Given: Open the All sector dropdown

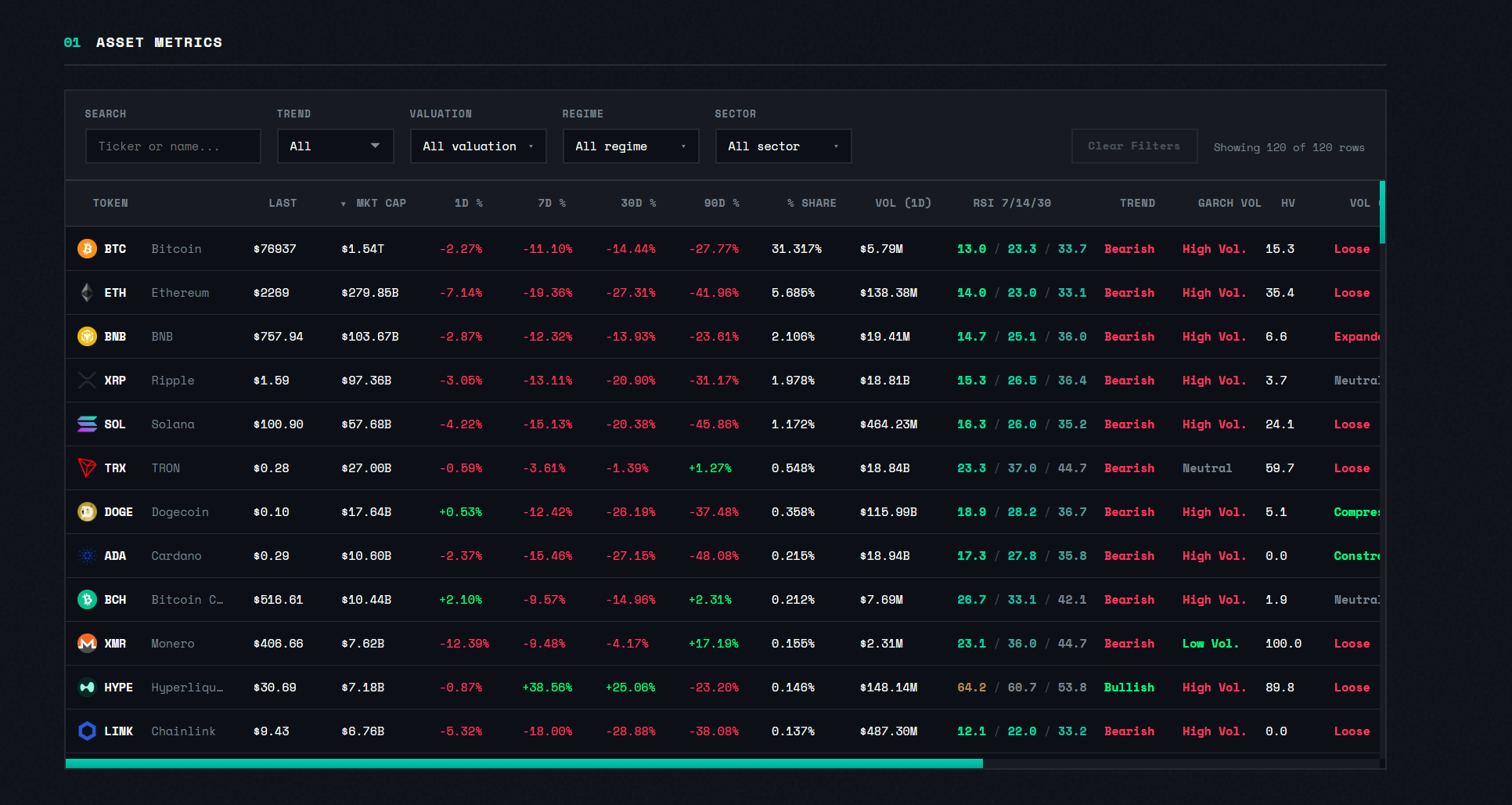Looking at the screenshot, I should point(783,146).
